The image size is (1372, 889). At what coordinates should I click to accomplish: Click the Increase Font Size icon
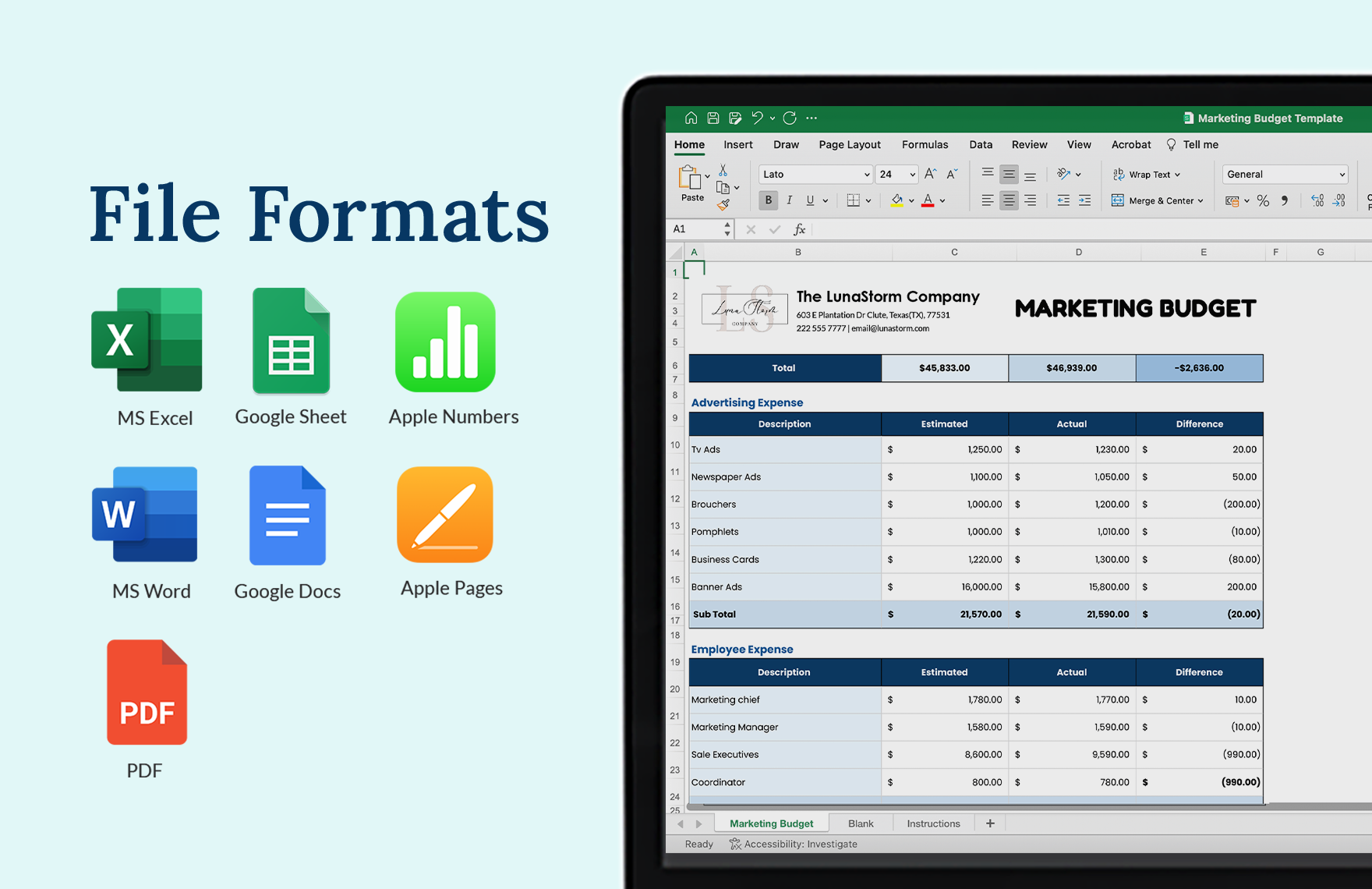[930, 174]
